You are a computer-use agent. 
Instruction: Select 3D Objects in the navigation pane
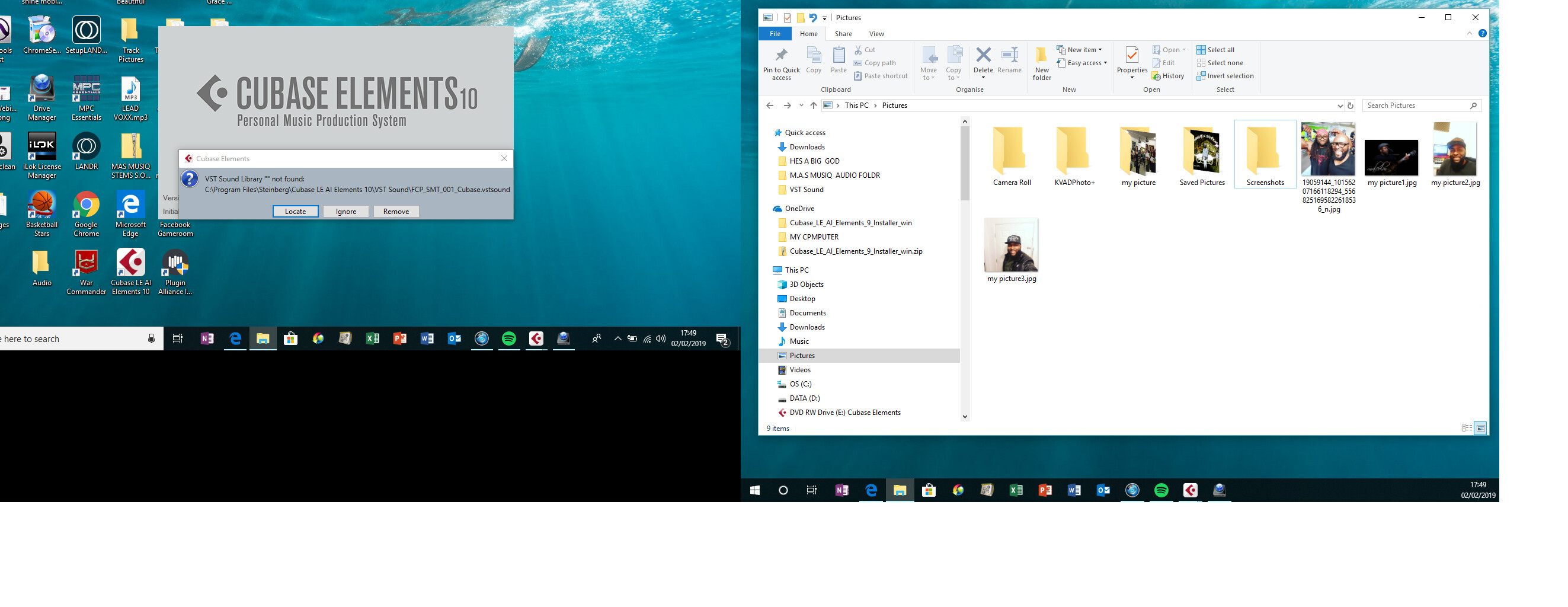pos(807,285)
